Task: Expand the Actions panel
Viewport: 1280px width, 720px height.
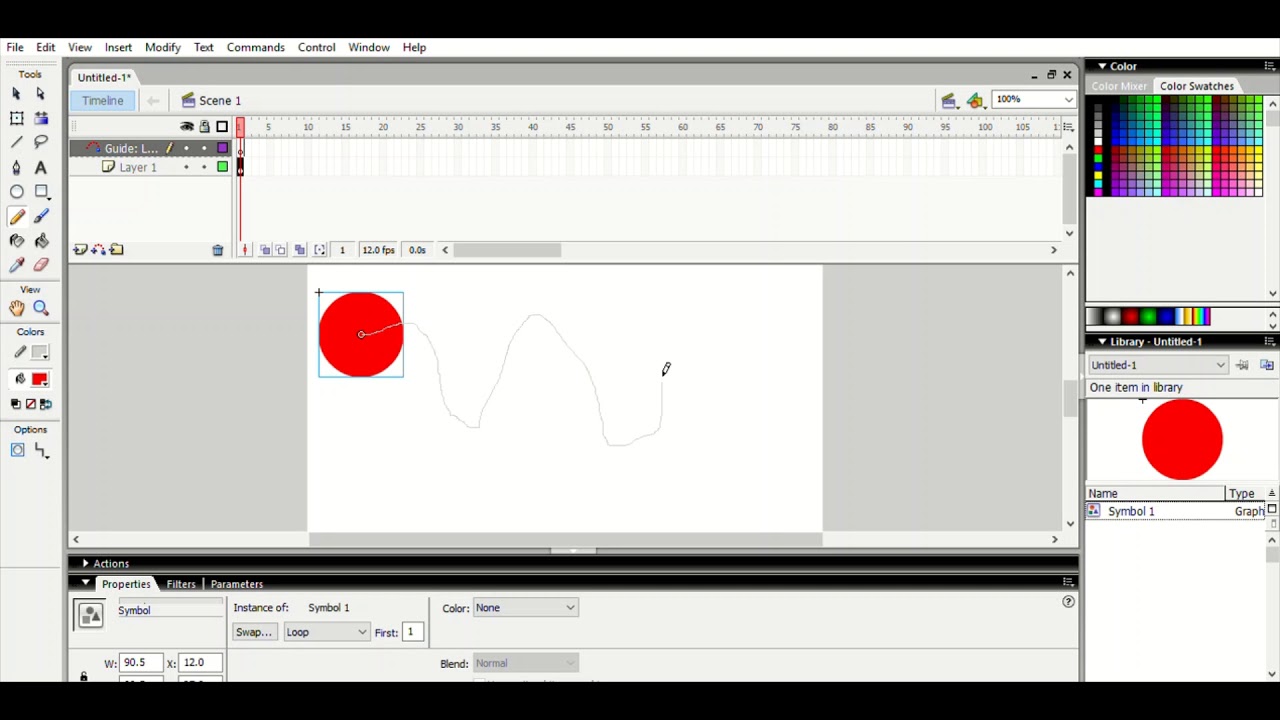Action: [x=85, y=564]
